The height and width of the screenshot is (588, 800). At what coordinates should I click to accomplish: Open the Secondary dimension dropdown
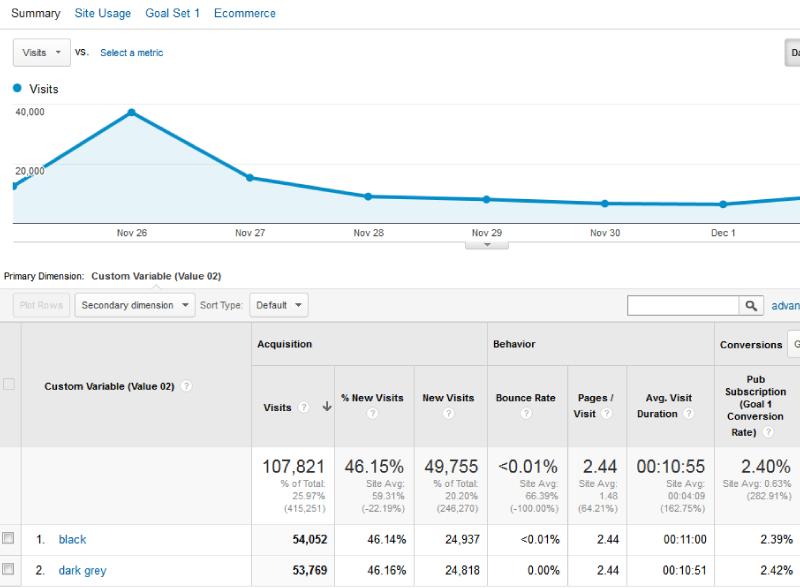coord(135,305)
